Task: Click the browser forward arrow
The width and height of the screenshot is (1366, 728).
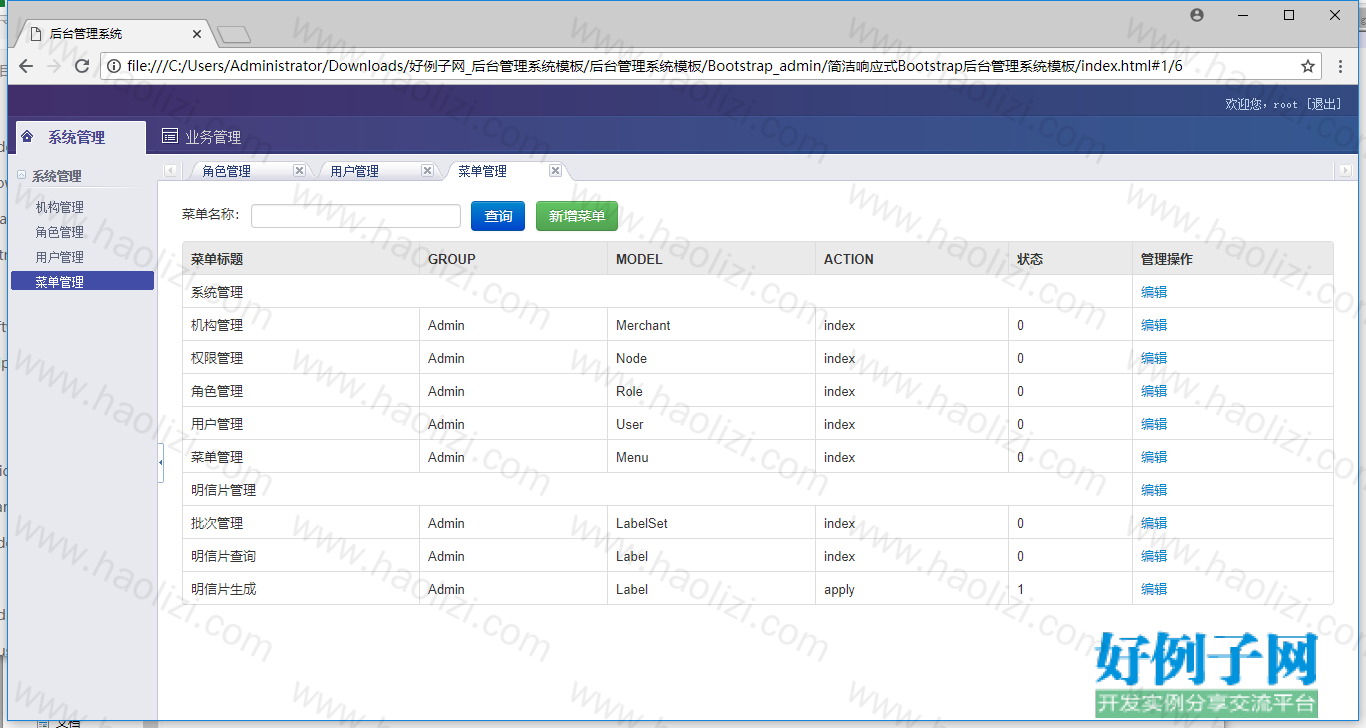Action: click(x=54, y=66)
